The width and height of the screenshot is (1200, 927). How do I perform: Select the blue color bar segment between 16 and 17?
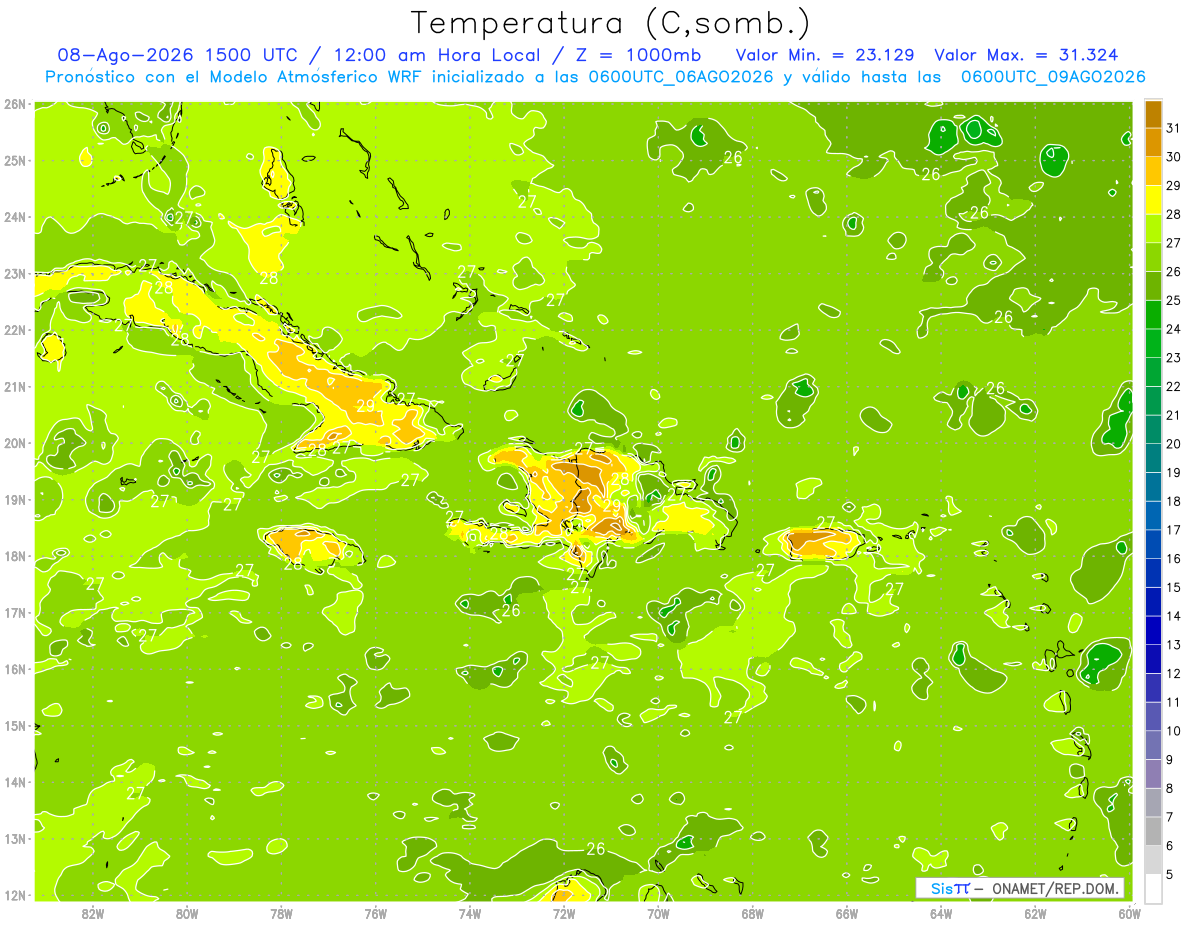pyautogui.click(x=1153, y=545)
